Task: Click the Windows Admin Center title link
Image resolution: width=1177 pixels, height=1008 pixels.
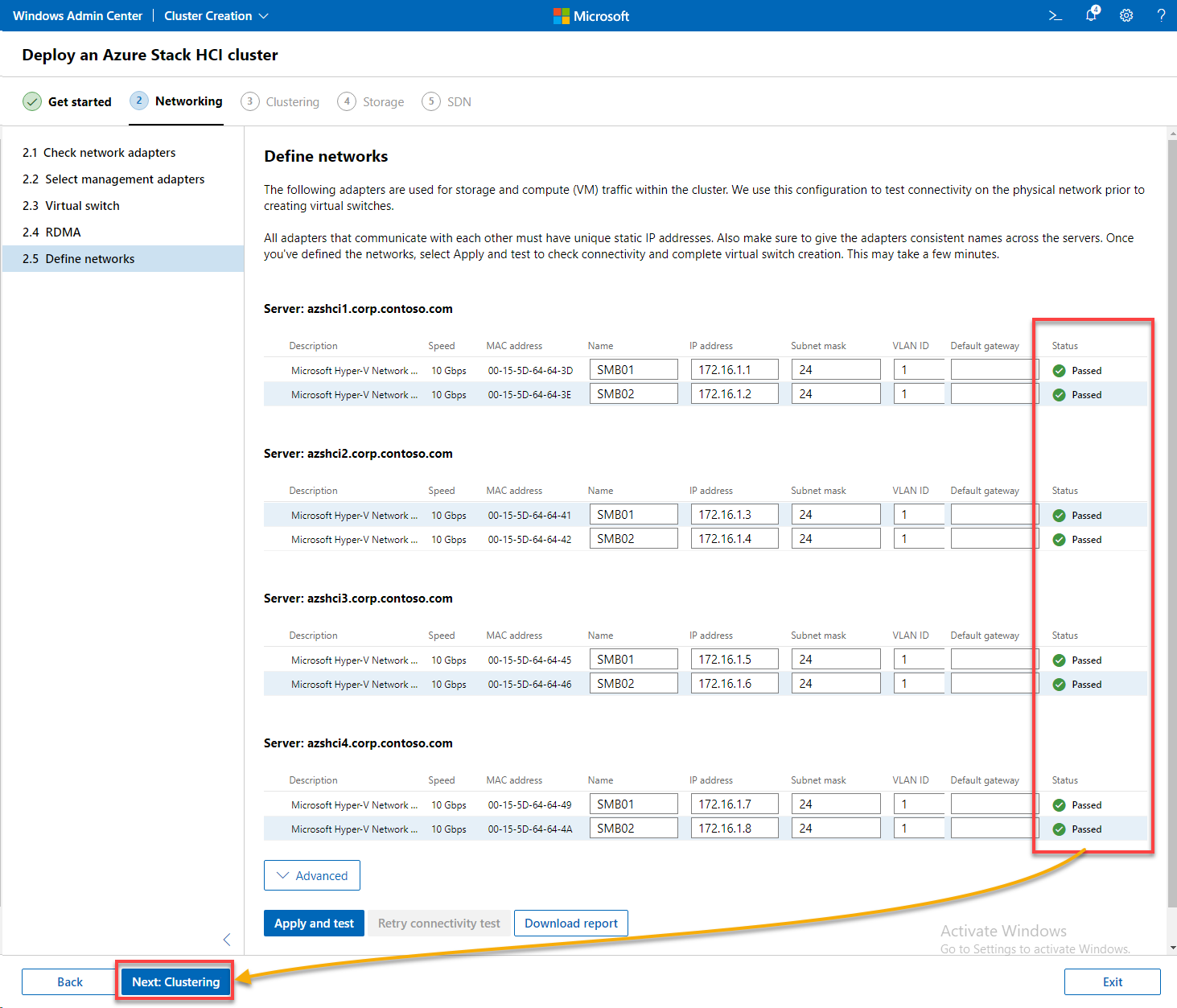Action: (77, 16)
